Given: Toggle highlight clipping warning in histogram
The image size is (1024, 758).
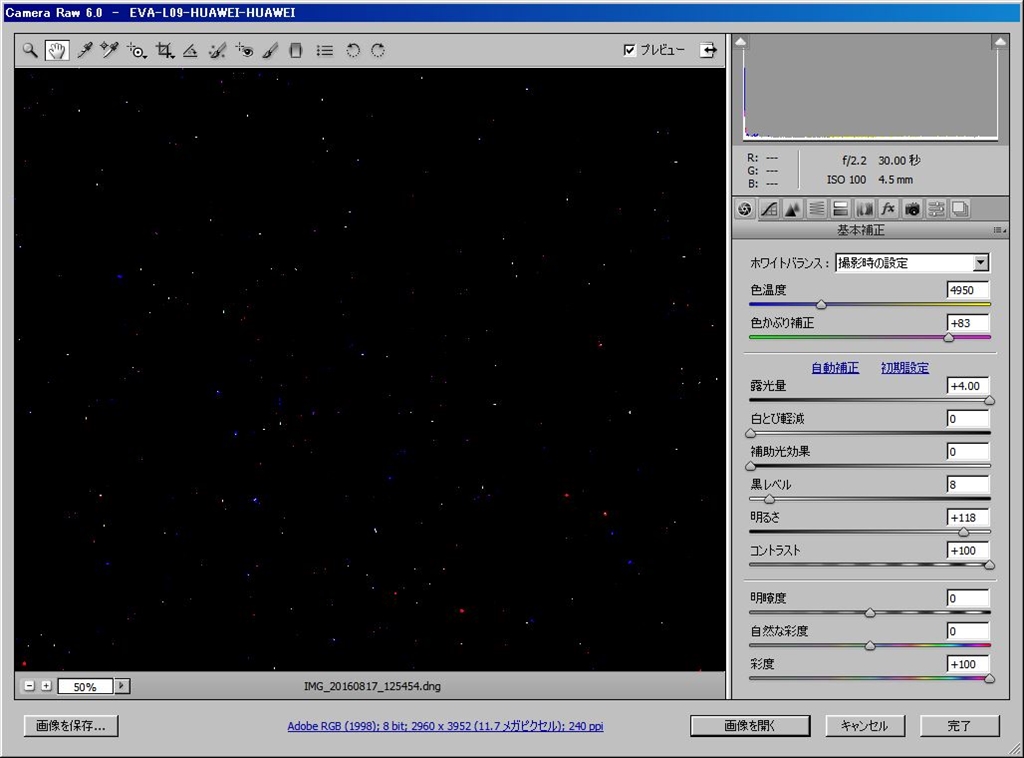Looking at the screenshot, I should point(1000,42).
